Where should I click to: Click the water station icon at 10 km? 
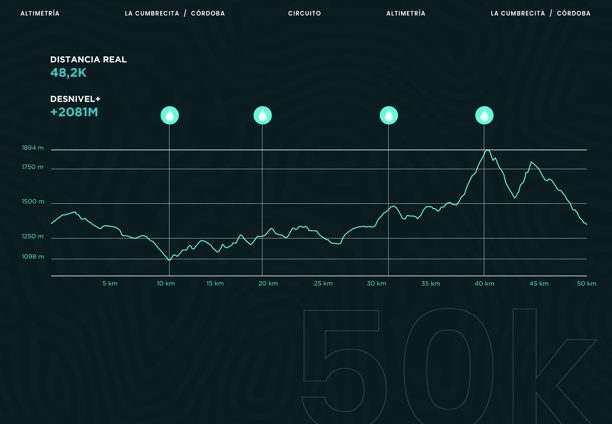[x=170, y=116]
